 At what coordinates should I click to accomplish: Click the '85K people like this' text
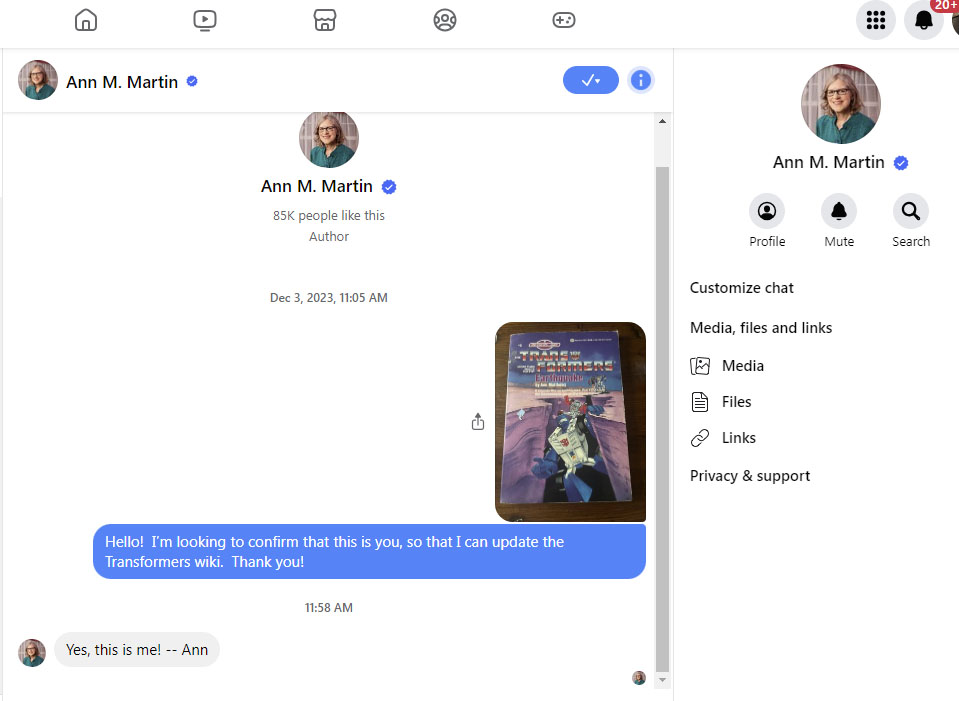[x=328, y=215]
